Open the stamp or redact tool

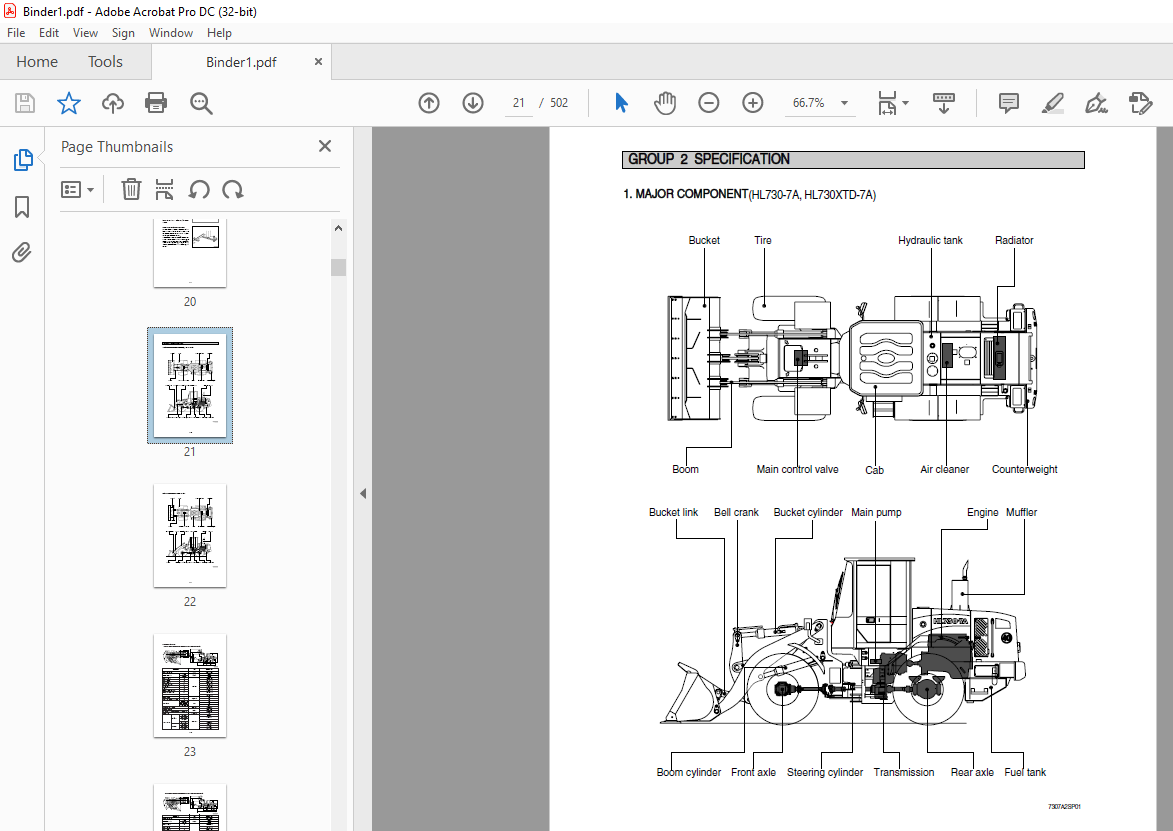click(x=1140, y=102)
